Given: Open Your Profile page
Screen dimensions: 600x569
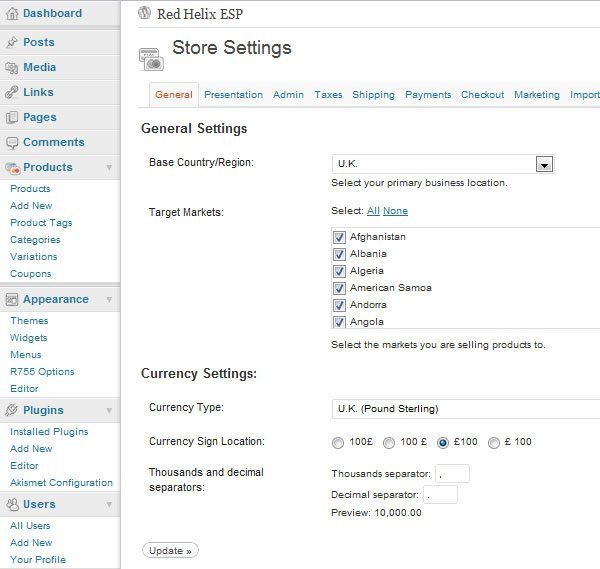Looking at the screenshot, I should click(38, 560).
